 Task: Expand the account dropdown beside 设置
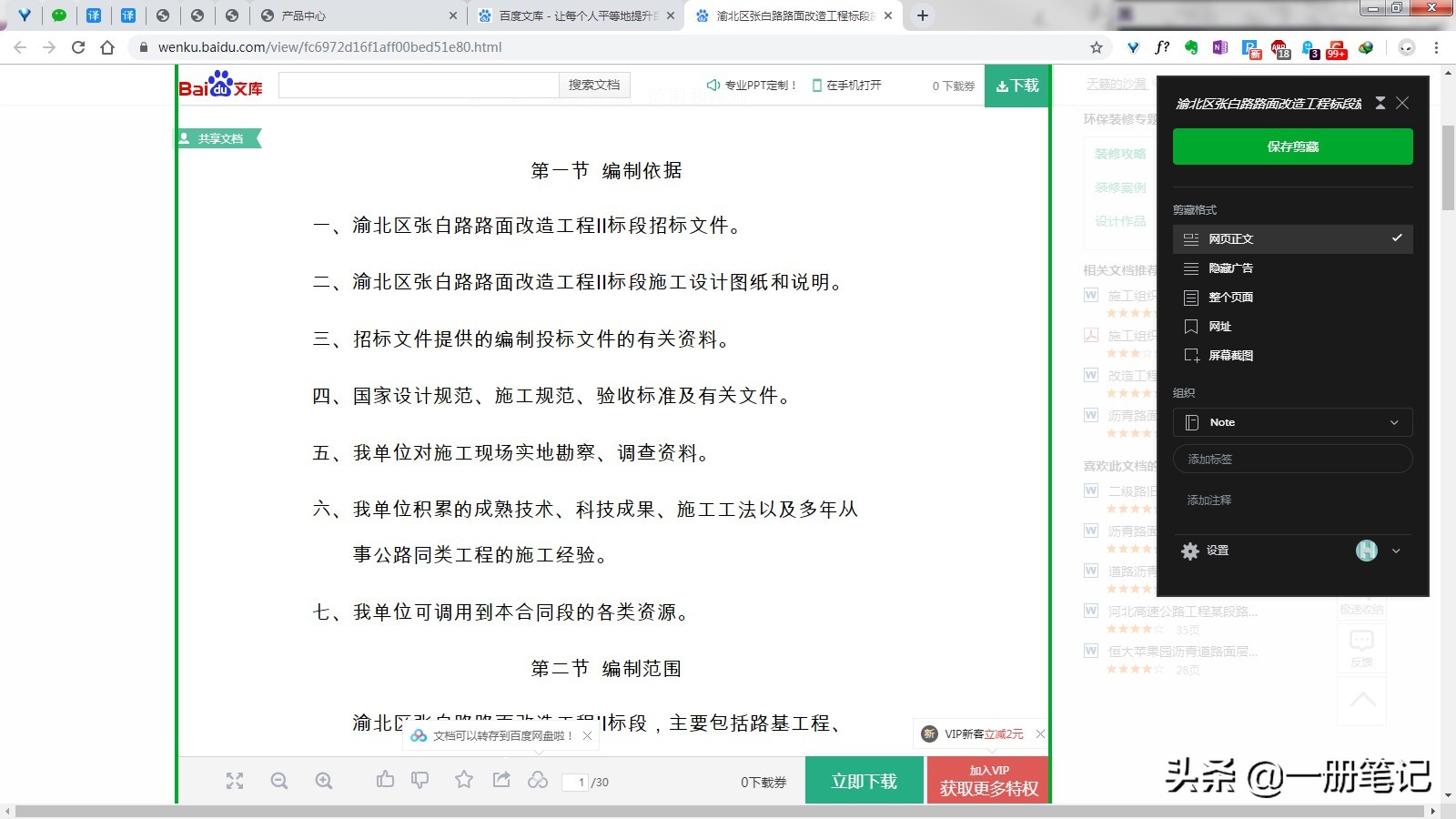click(1394, 551)
